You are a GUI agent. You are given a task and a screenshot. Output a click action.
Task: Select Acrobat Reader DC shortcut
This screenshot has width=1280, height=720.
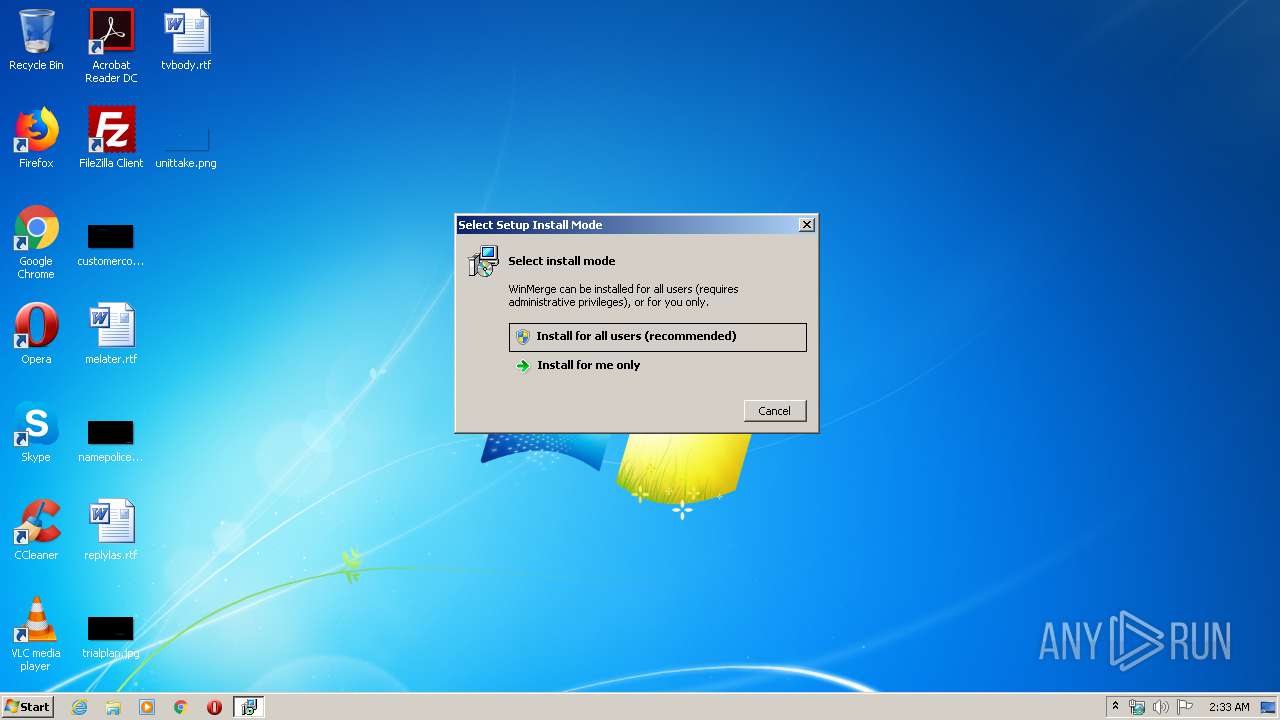(x=111, y=46)
